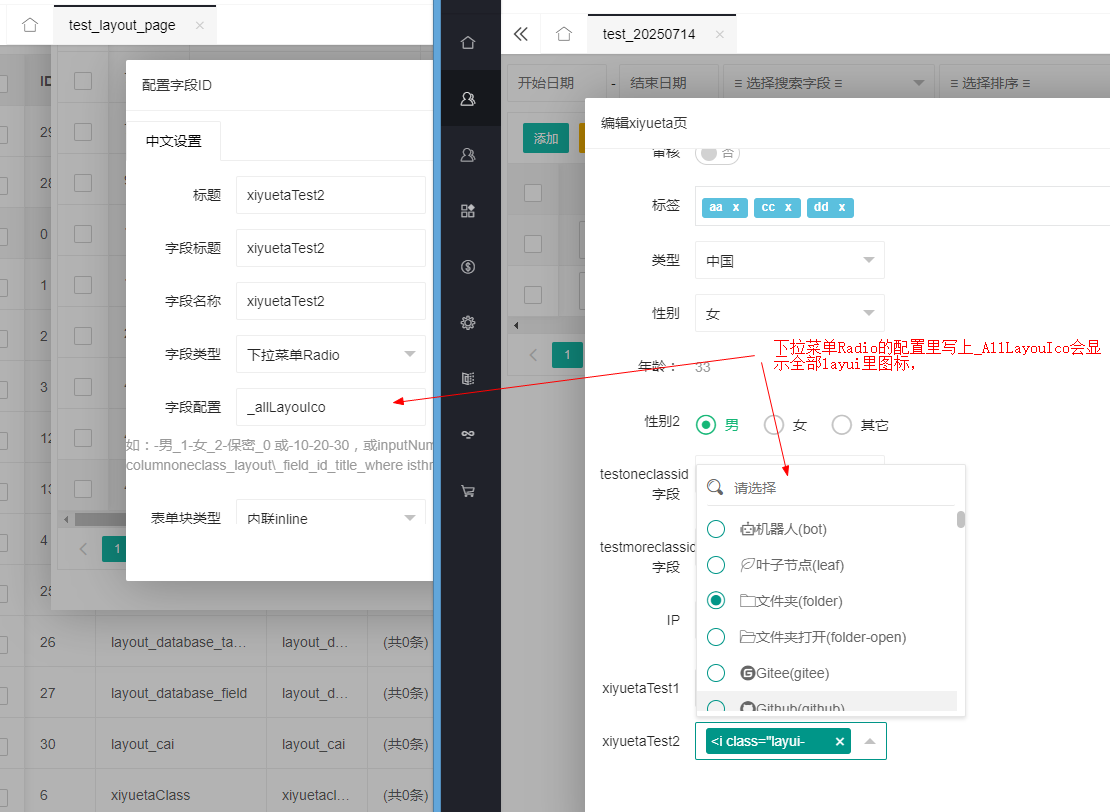
Task: Open the dollar sign finance sidebar icon
Action: (467, 267)
